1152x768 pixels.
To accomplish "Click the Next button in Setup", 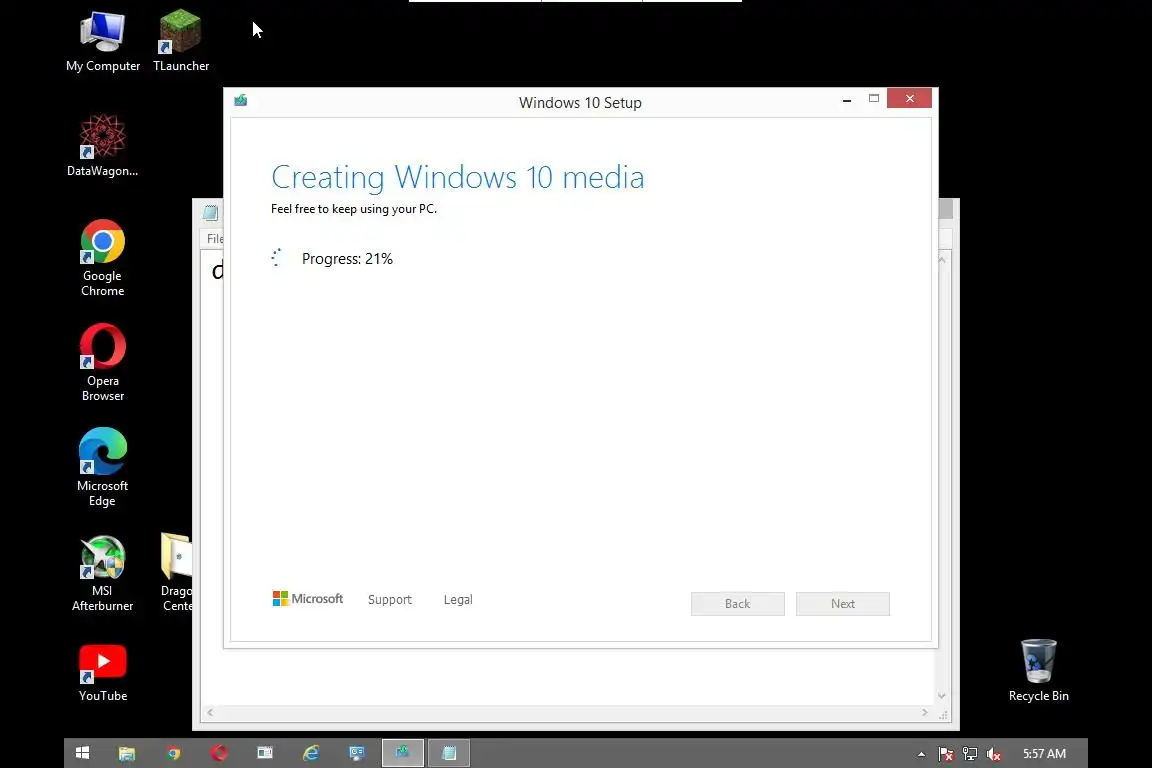I will click(843, 604).
